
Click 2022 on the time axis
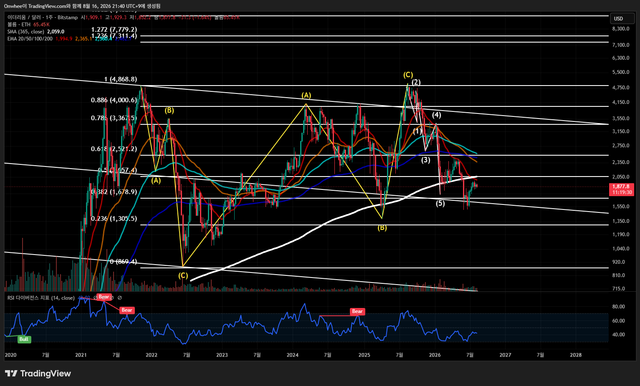coord(151,355)
